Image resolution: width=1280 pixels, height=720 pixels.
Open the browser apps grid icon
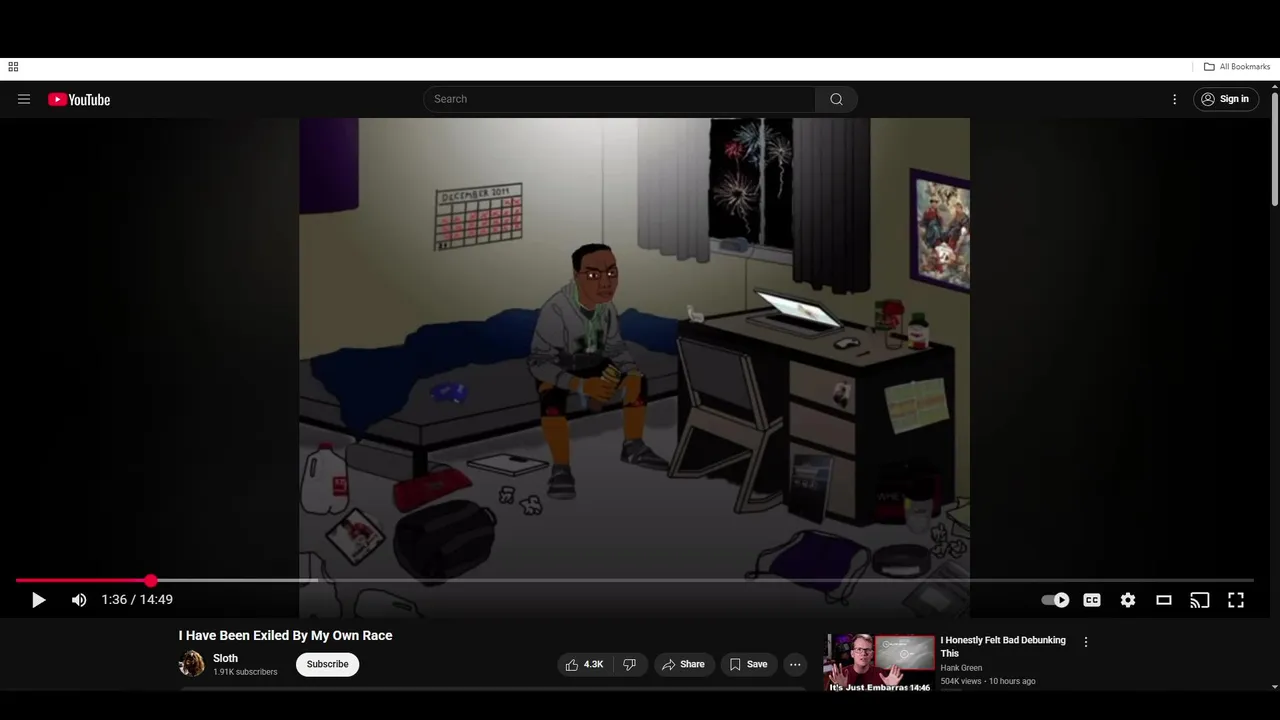pos(13,67)
